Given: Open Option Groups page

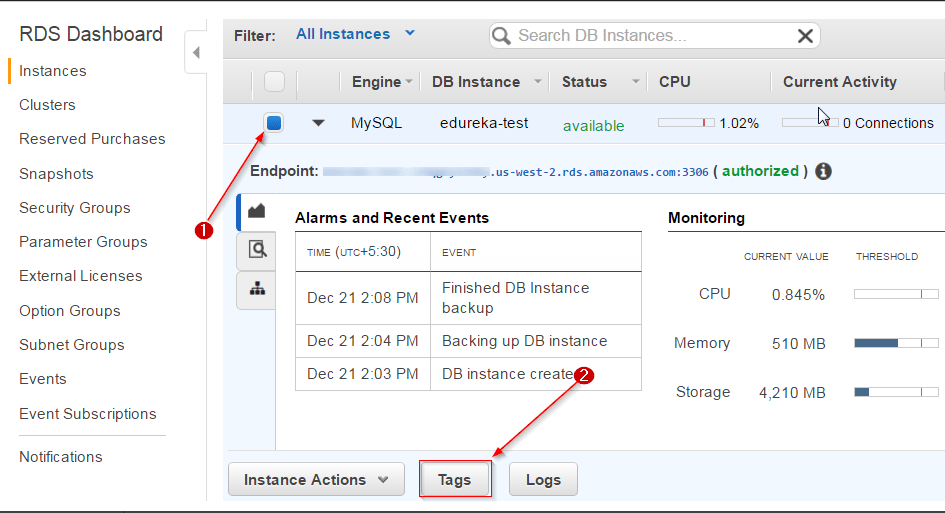Looking at the screenshot, I should click(x=69, y=311).
